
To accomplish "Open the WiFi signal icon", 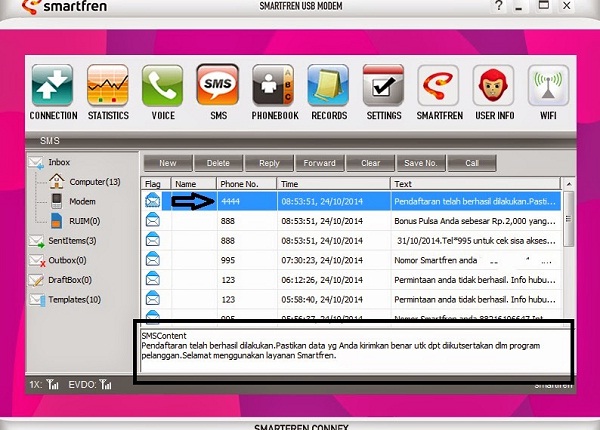I will tap(547, 87).
